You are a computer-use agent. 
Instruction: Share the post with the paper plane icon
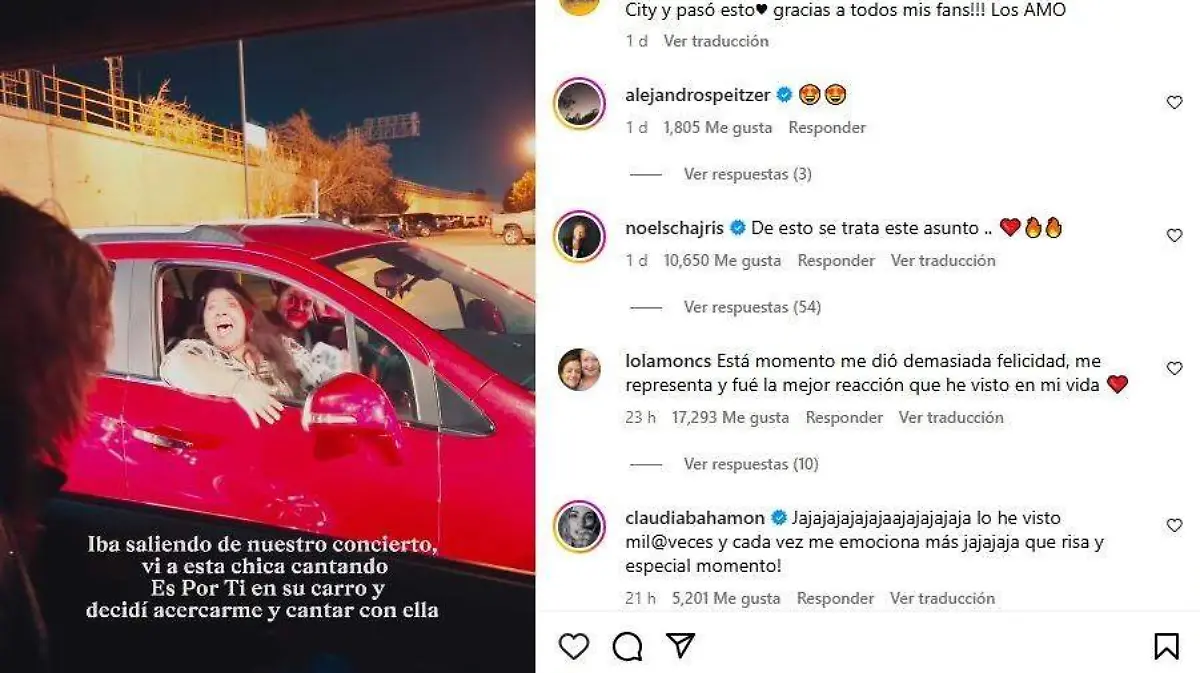pyautogui.click(x=681, y=646)
